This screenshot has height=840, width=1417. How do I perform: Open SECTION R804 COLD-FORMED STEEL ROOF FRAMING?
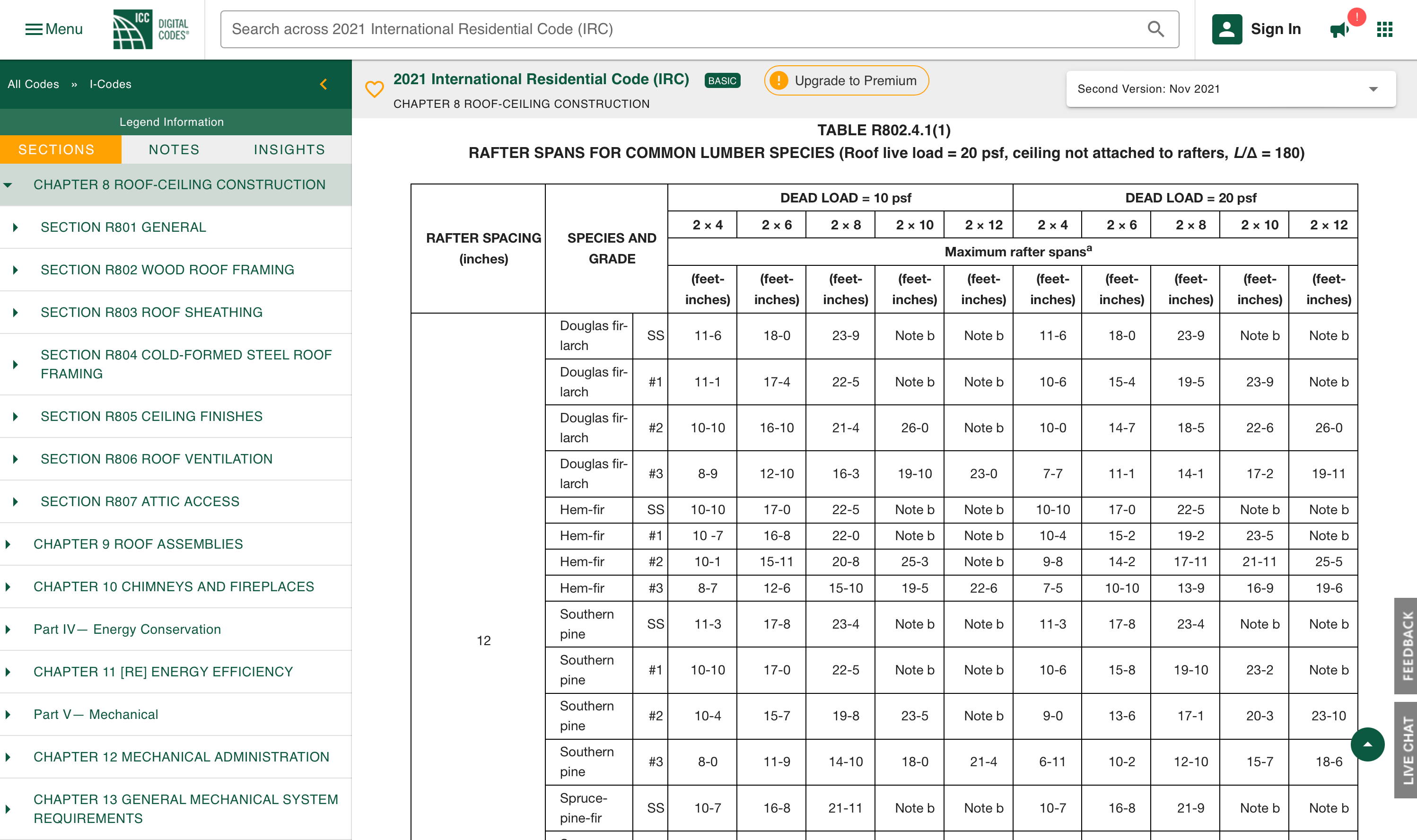(x=186, y=364)
